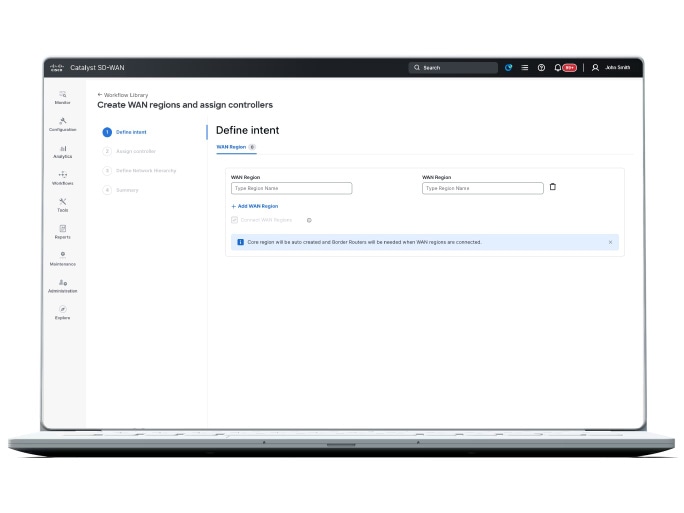This screenshot has width=684, height=513.
Task: Click the Explore compass icon
Action: click(x=63, y=311)
